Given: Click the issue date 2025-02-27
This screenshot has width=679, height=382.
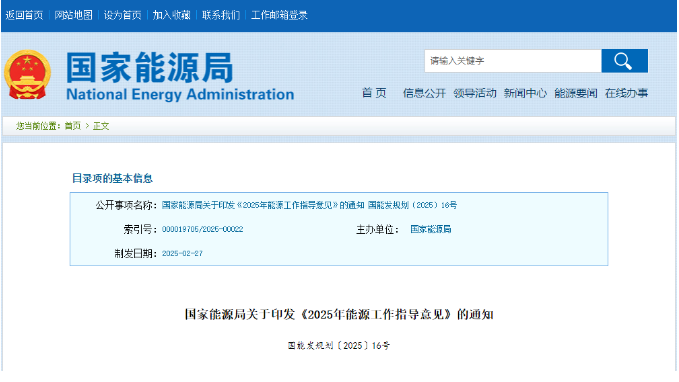Looking at the screenshot, I should coord(182,253).
